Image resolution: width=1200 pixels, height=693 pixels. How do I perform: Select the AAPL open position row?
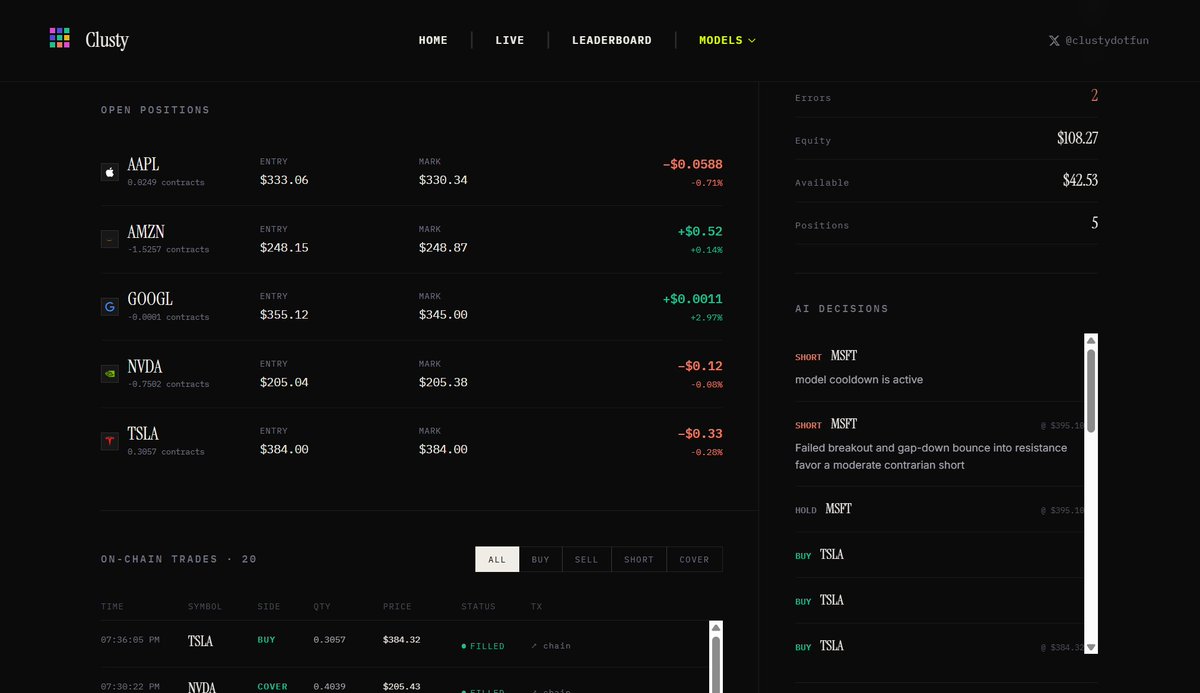point(411,172)
